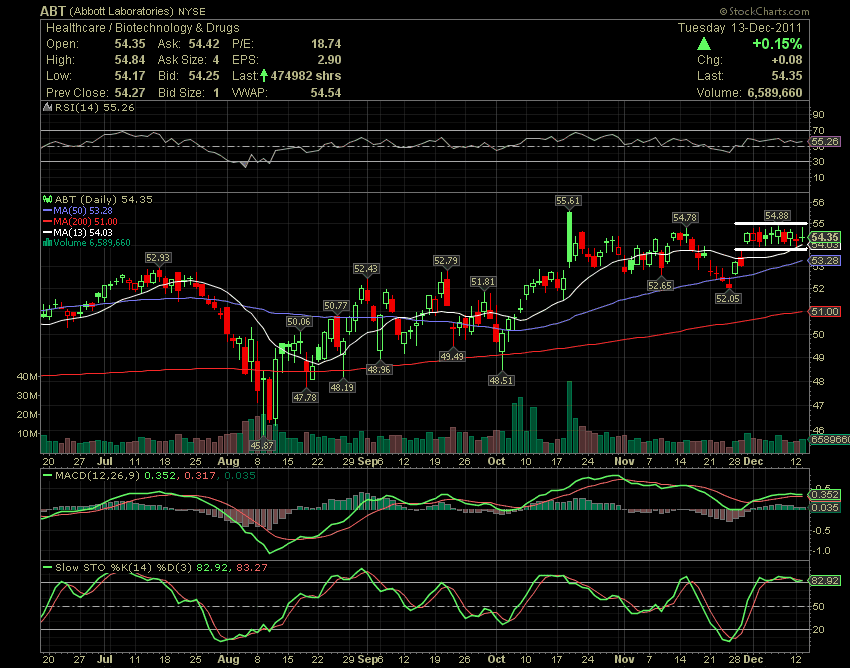Image resolution: width=850 pixels, height=668 pixels.
Task: Click the 51.00 MA(200) axis tag
Action: (825, 311)
